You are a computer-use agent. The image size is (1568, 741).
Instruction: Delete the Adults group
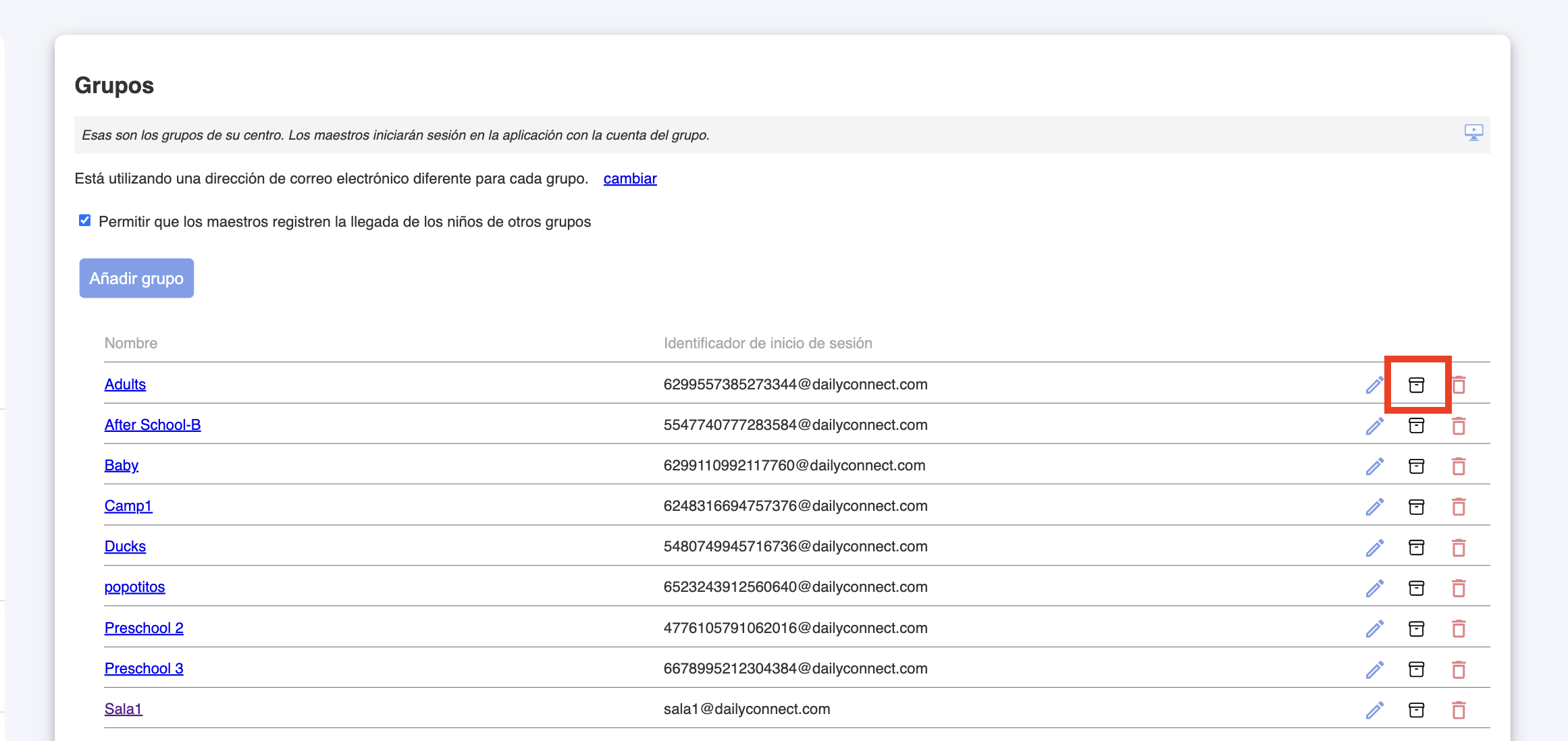pos(1459,385)
